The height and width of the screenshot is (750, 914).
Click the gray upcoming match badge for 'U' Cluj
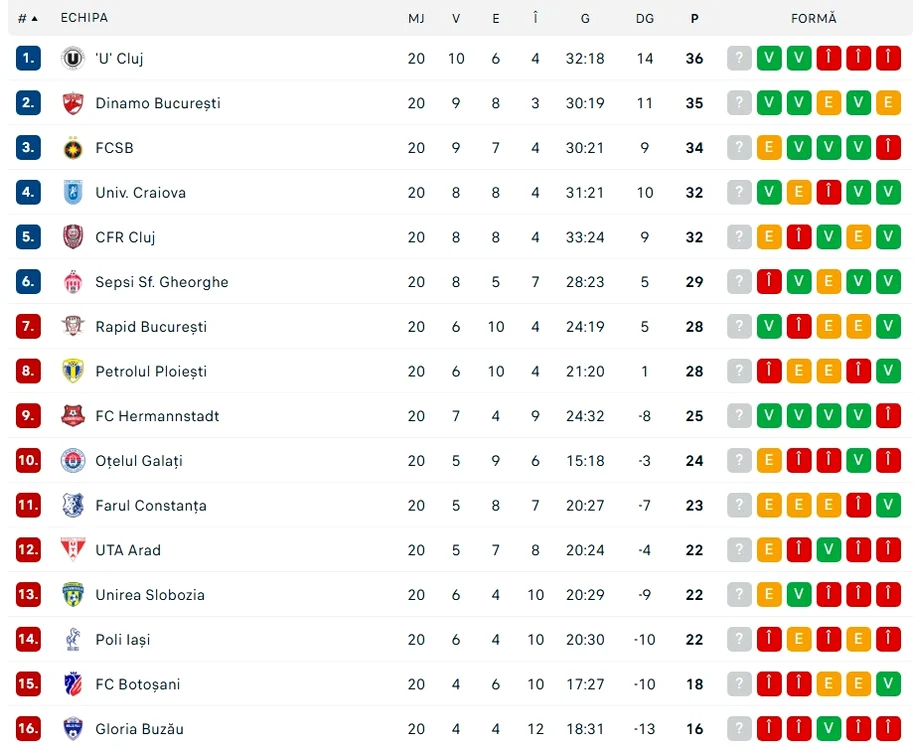pyautogui.click(x=739, y=58)
